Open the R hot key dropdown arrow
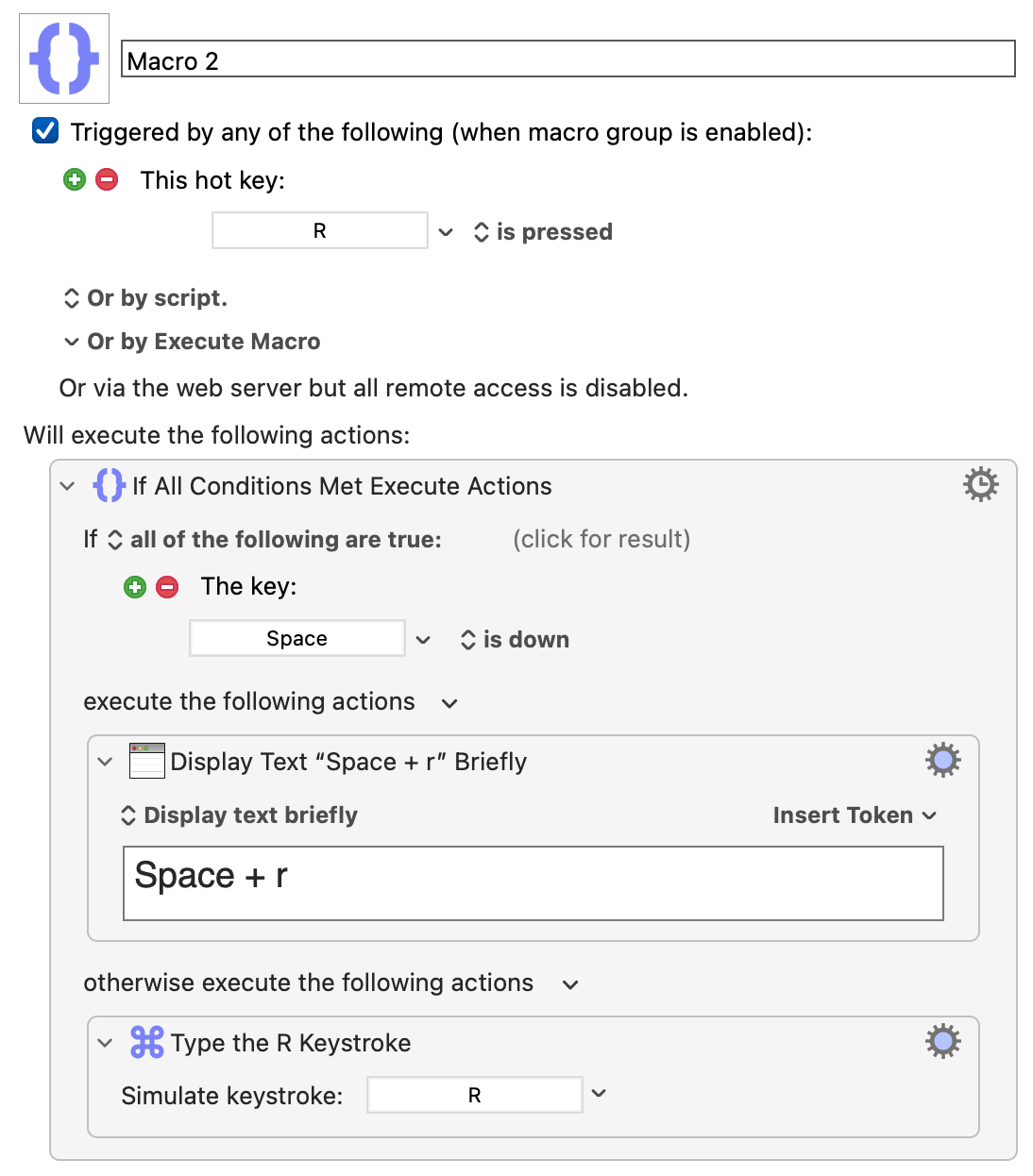1033x1176 pixels. 446,231
